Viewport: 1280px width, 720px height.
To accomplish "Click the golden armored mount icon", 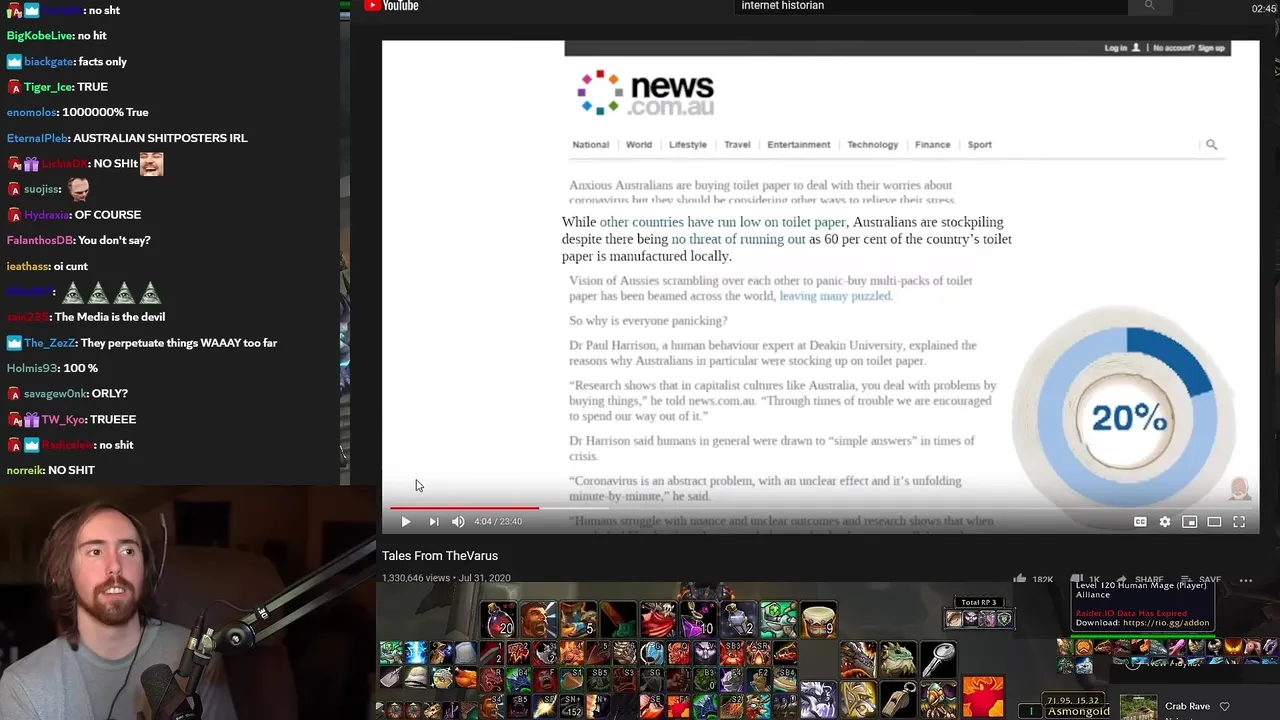I will tap(858, 698).
